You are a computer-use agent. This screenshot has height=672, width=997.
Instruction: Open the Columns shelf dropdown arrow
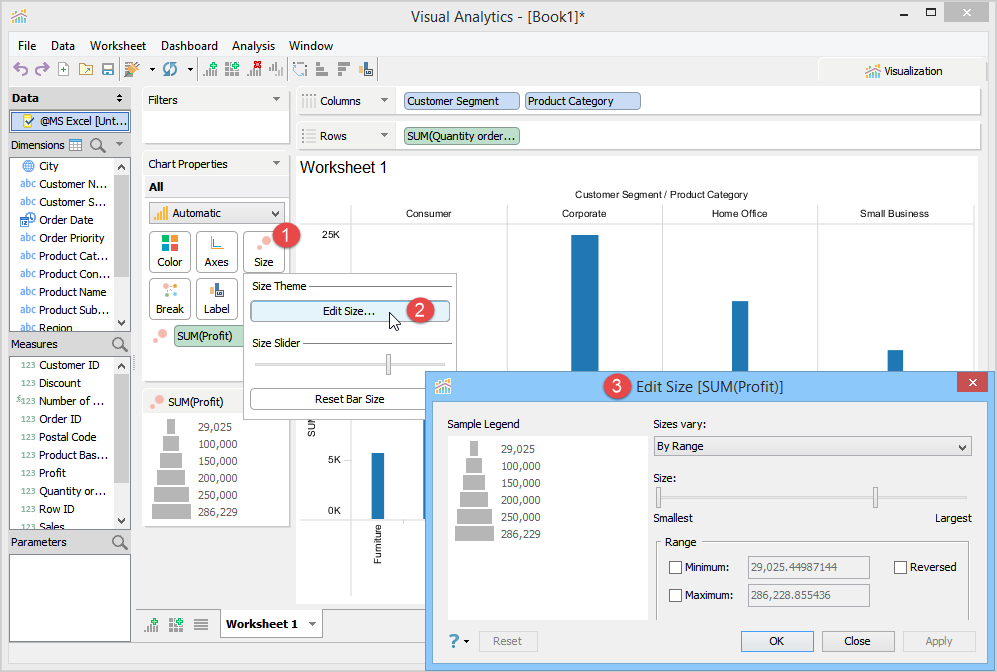(x=384, y=100)
